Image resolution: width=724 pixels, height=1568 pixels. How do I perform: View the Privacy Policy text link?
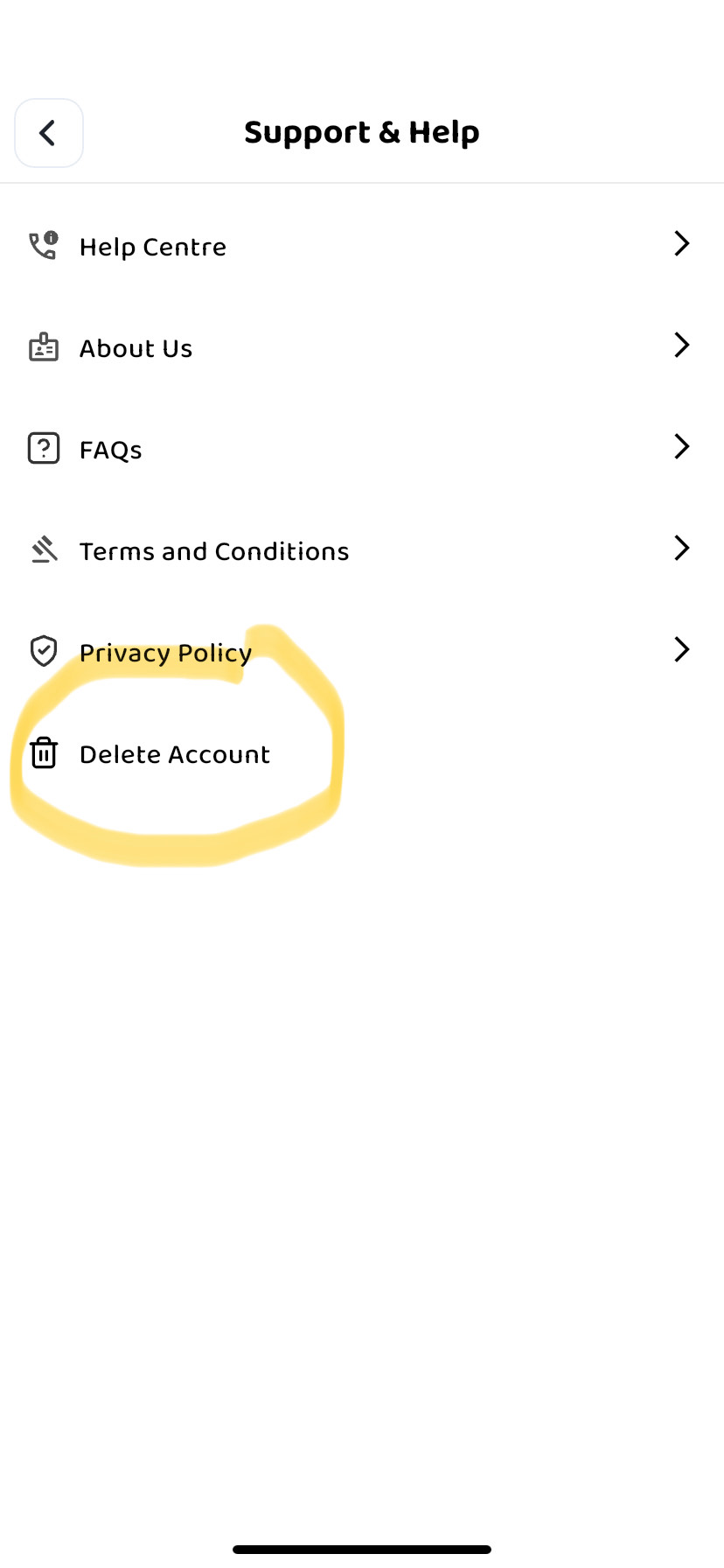point(166,653)
